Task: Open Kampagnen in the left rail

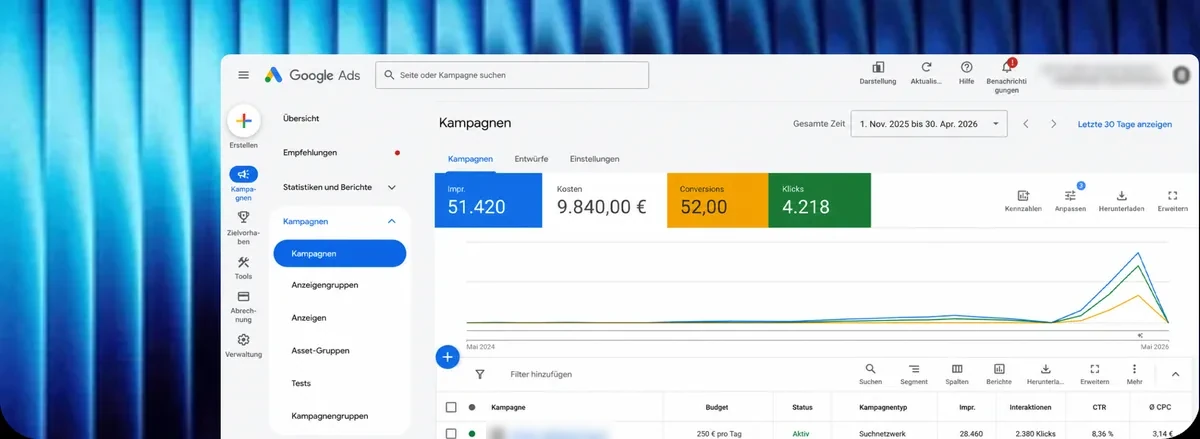Action: pyautogui.click(x=243, y=174)
